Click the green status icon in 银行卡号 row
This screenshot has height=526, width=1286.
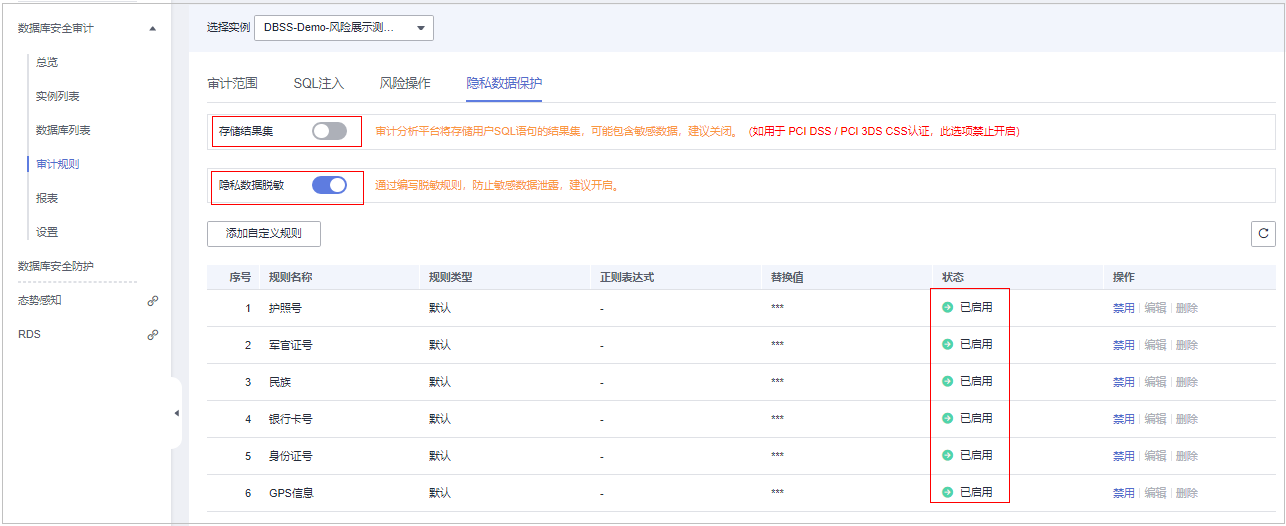(947, 419)
